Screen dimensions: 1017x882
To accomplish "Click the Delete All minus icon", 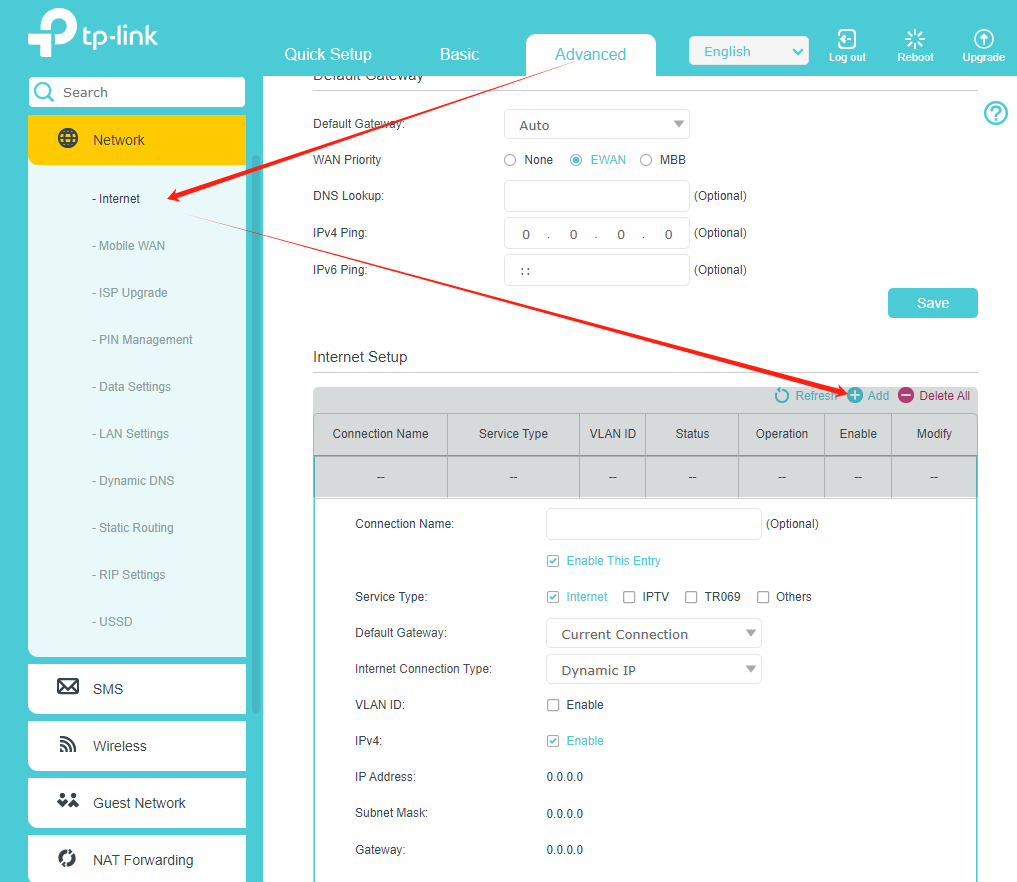I will coord(906,396).
